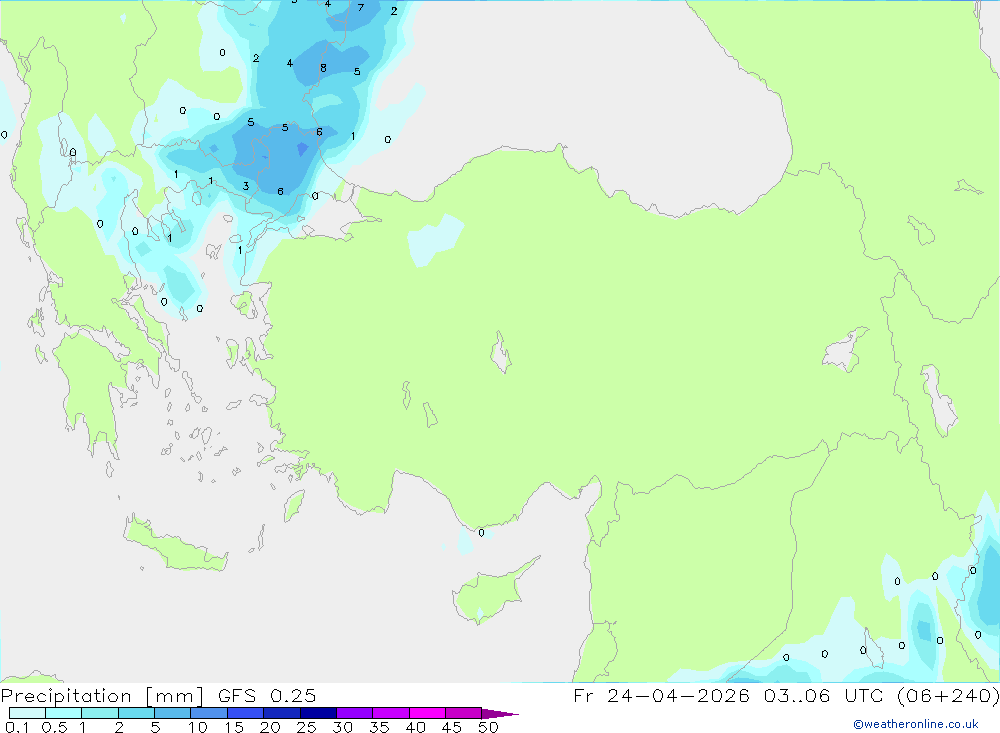This screenshot has height=733, width=1000.
Task: Click the legend scale label '0.1'
Action: [x=17, y=727]
